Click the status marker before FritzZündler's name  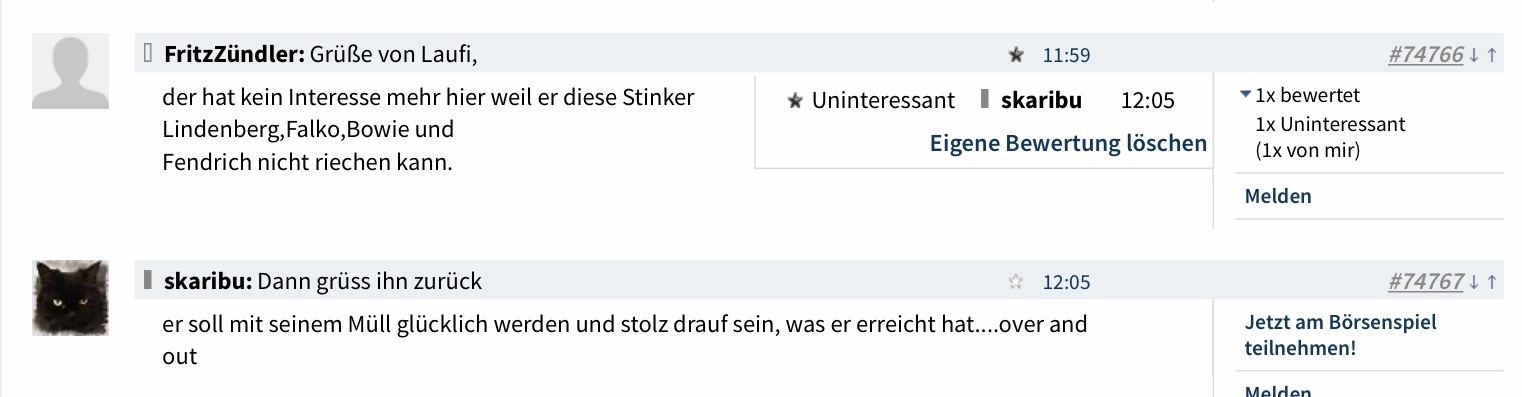(148, 54)
